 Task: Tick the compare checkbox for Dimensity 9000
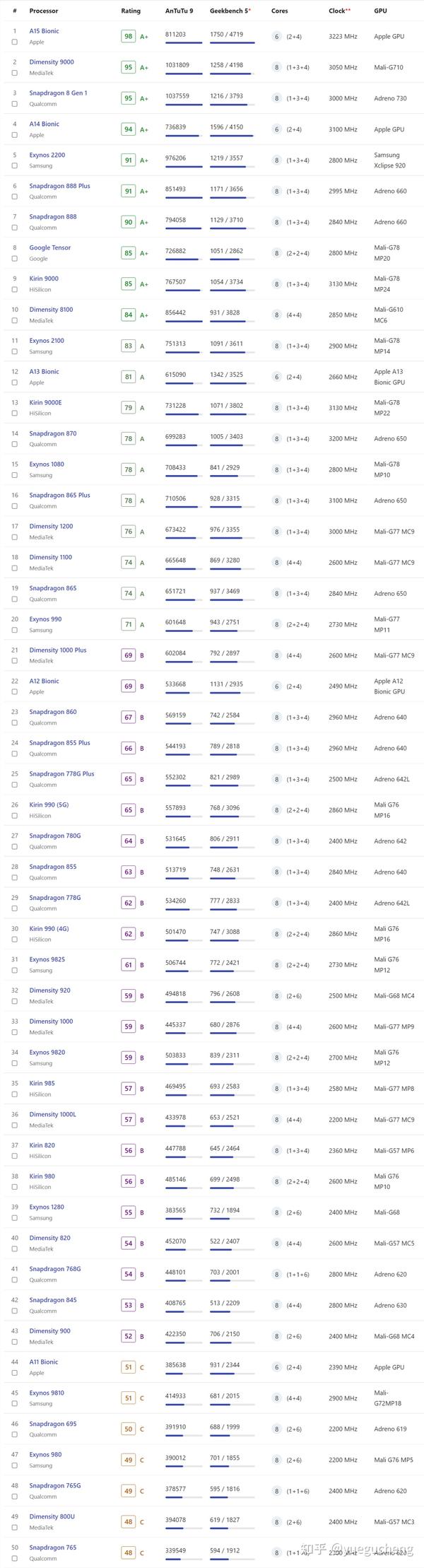click(x=15, y=73)
